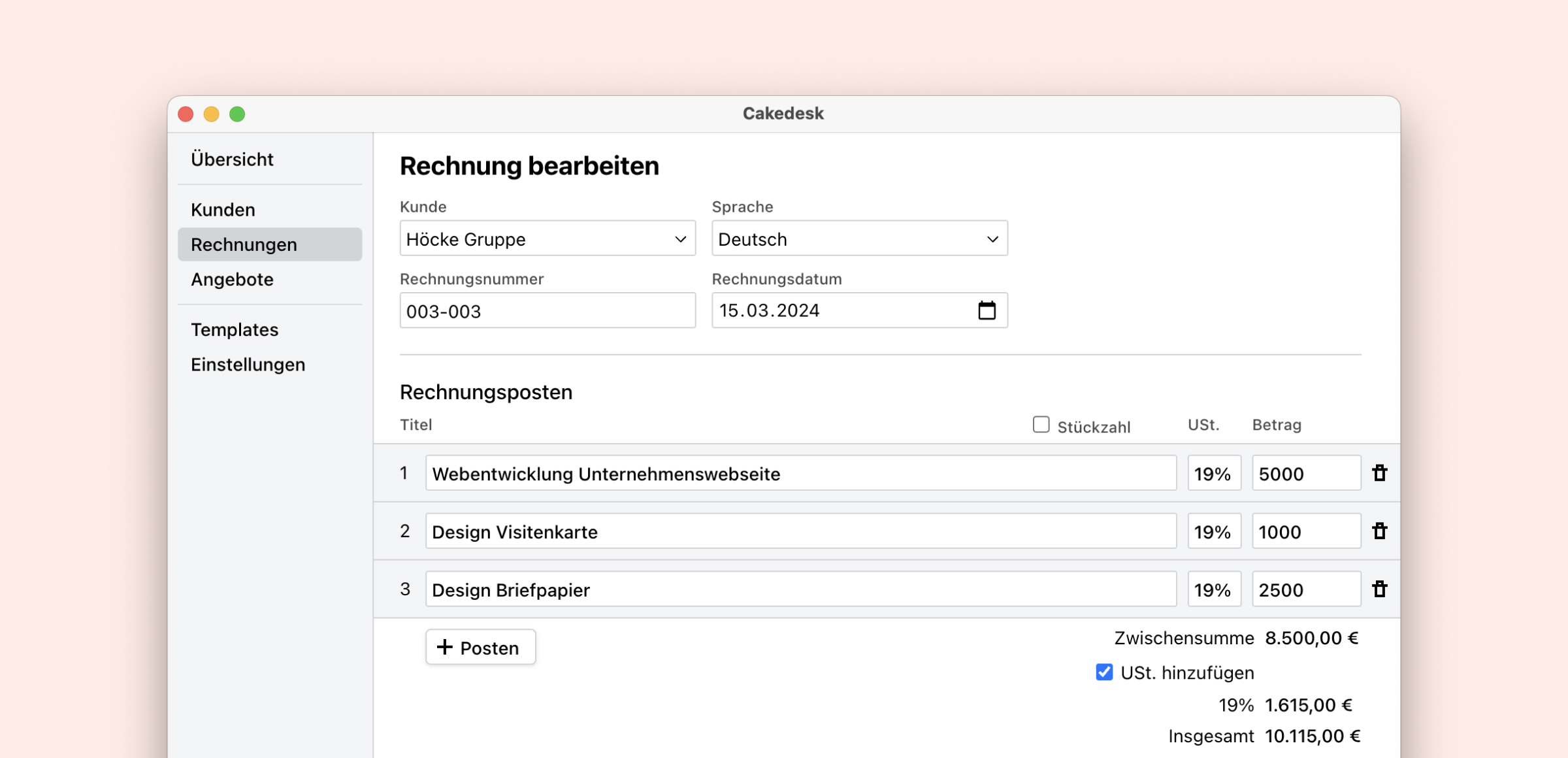Delete the Webentwicklung Unternehmenswebseite line item
Viewport: 1568px width, 758px height.
(x=1381, y=473)
